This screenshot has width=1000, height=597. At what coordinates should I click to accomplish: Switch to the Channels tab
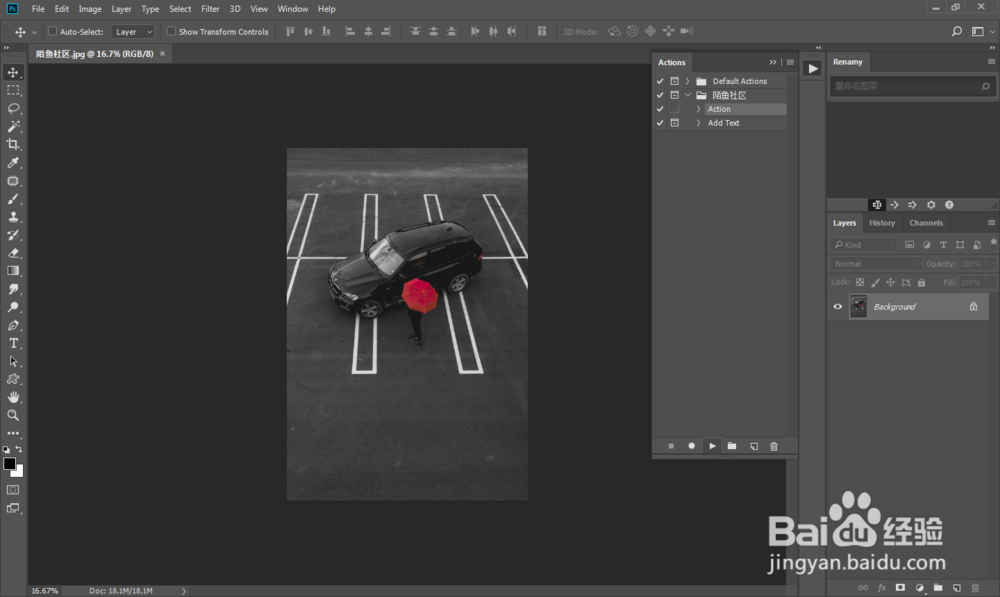point(925,223)
